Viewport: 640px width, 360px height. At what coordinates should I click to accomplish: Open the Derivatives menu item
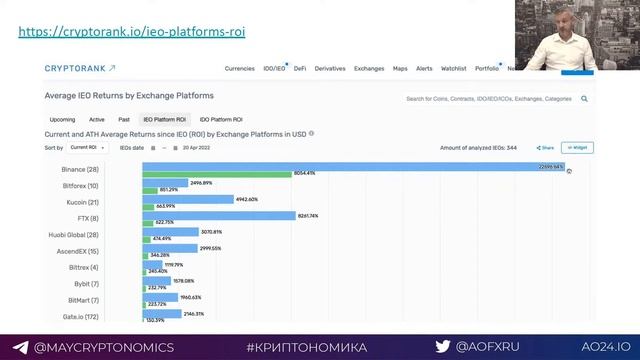[x=330, y=69]
